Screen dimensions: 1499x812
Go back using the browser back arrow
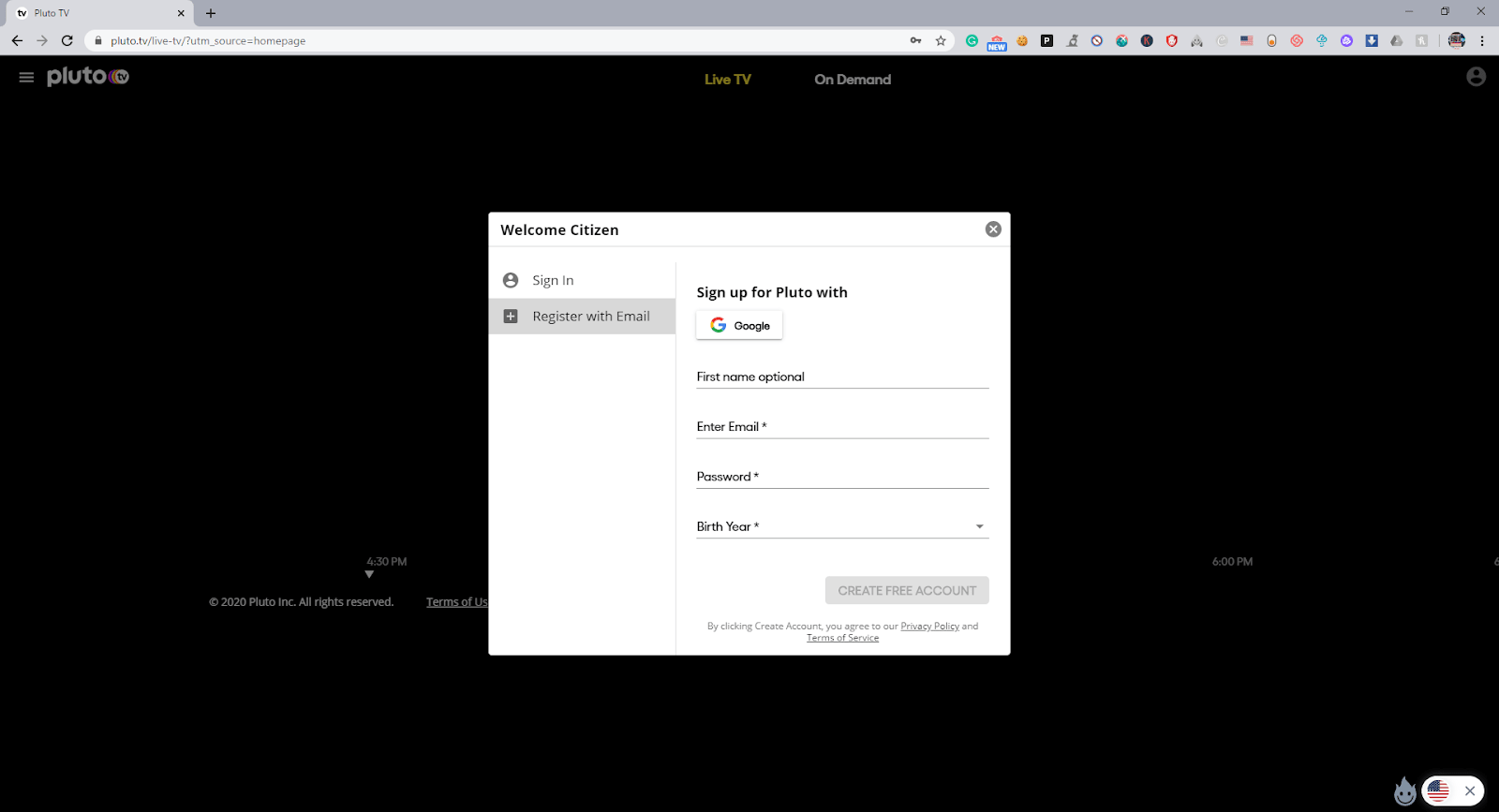click(x=17, y=40)
